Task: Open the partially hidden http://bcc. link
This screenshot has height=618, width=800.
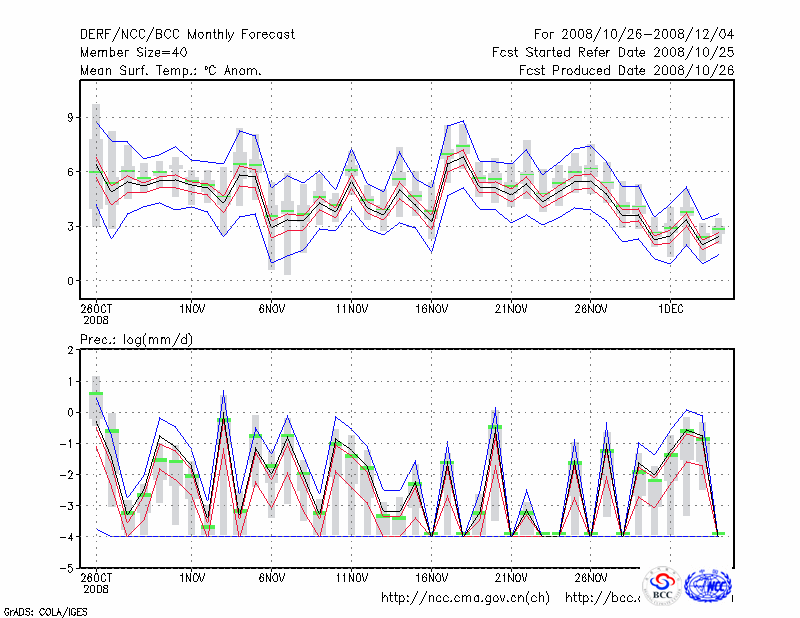Action: click(602, 598)
